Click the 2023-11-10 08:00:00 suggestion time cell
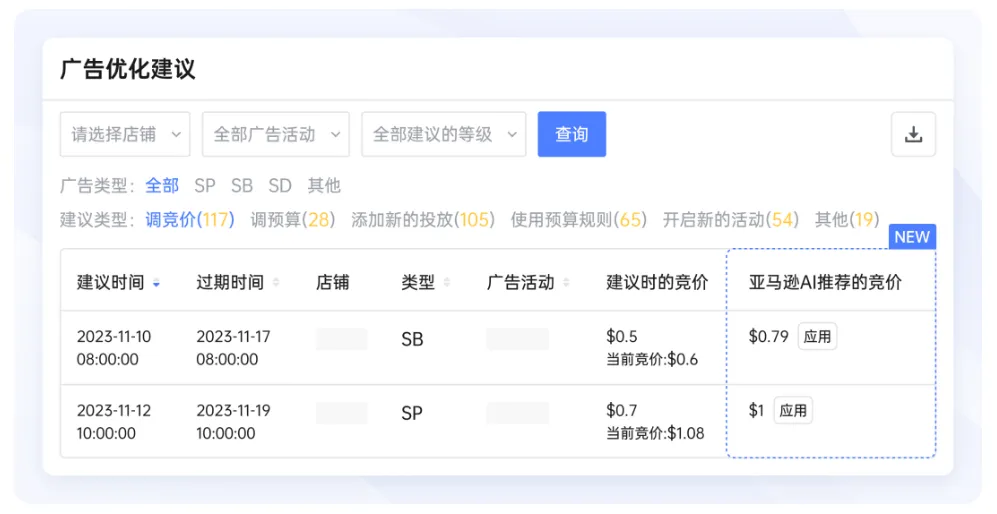Image resolution: width=997 pixels, height=514 pixels. tap(114, 348)
